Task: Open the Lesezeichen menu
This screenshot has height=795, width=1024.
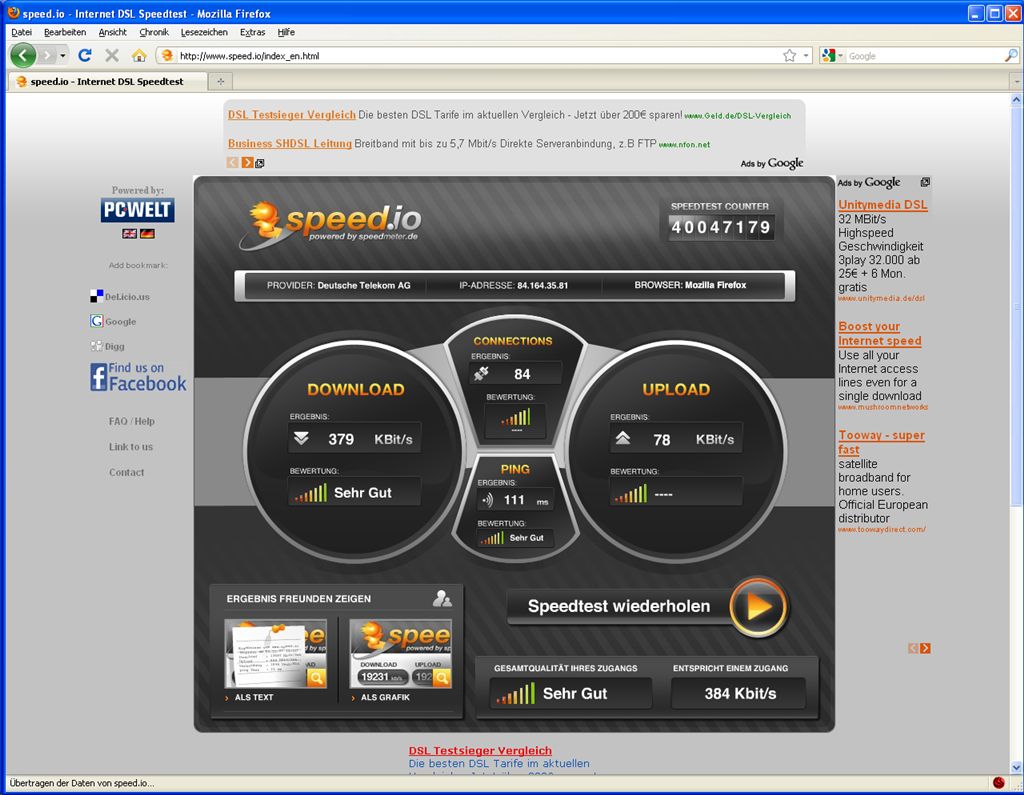Action: tap(204, 32)
